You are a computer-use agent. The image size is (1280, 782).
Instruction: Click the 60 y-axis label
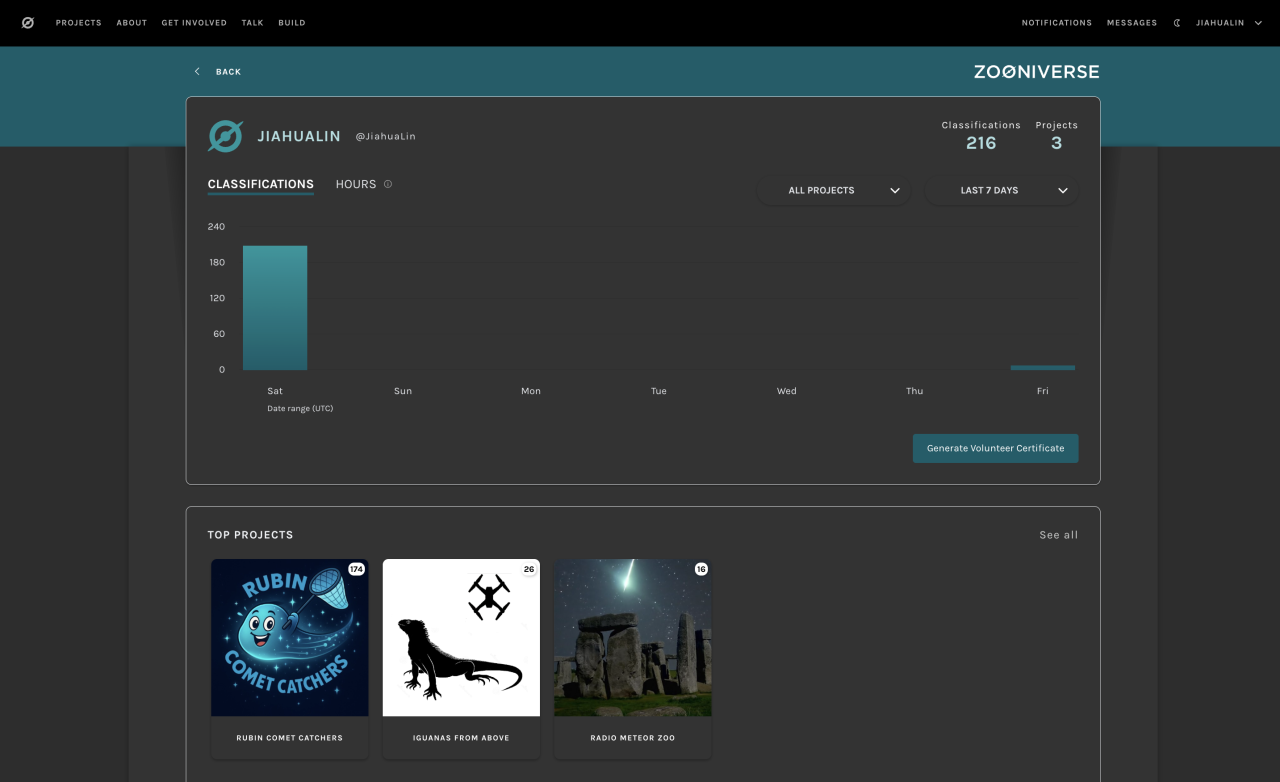click(219, 334)
